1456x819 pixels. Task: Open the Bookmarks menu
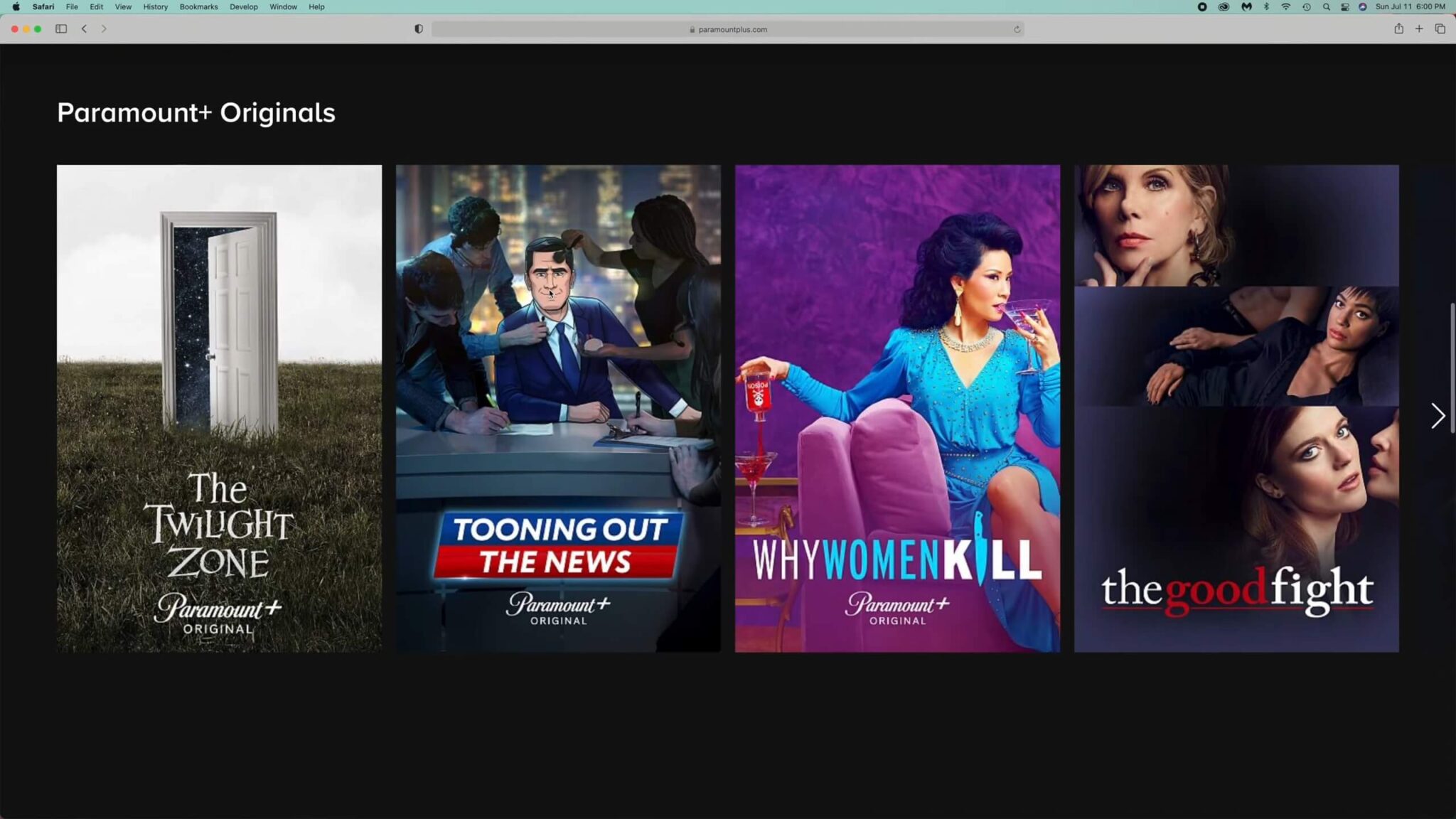click(199, 6)
